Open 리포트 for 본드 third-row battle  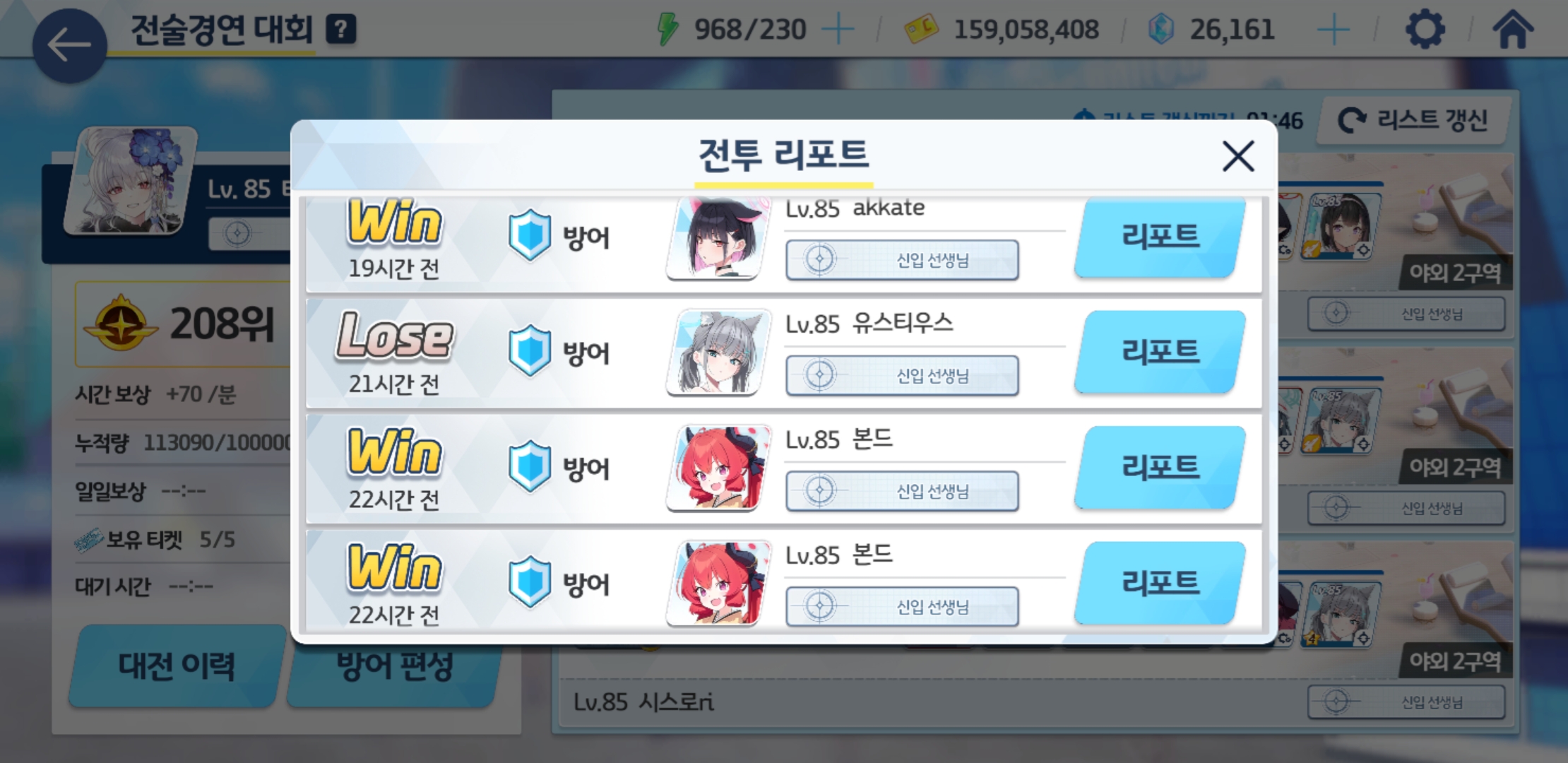point(1160,467)
